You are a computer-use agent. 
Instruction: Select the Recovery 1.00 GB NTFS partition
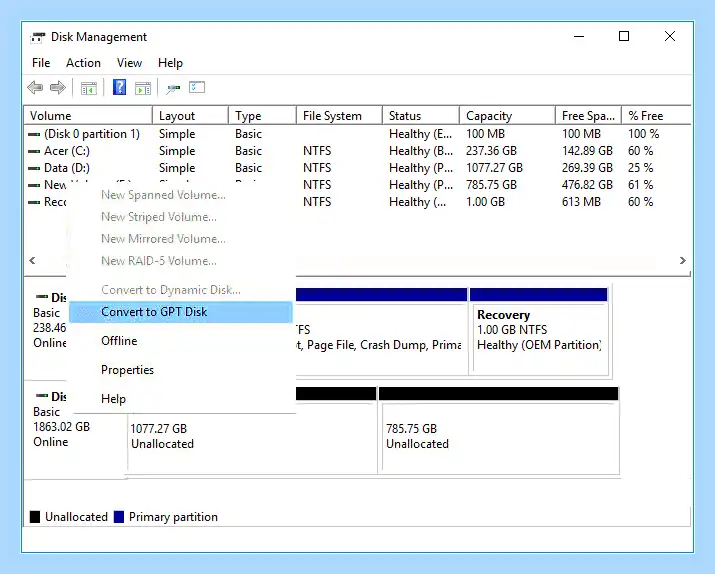coord(539,331)
